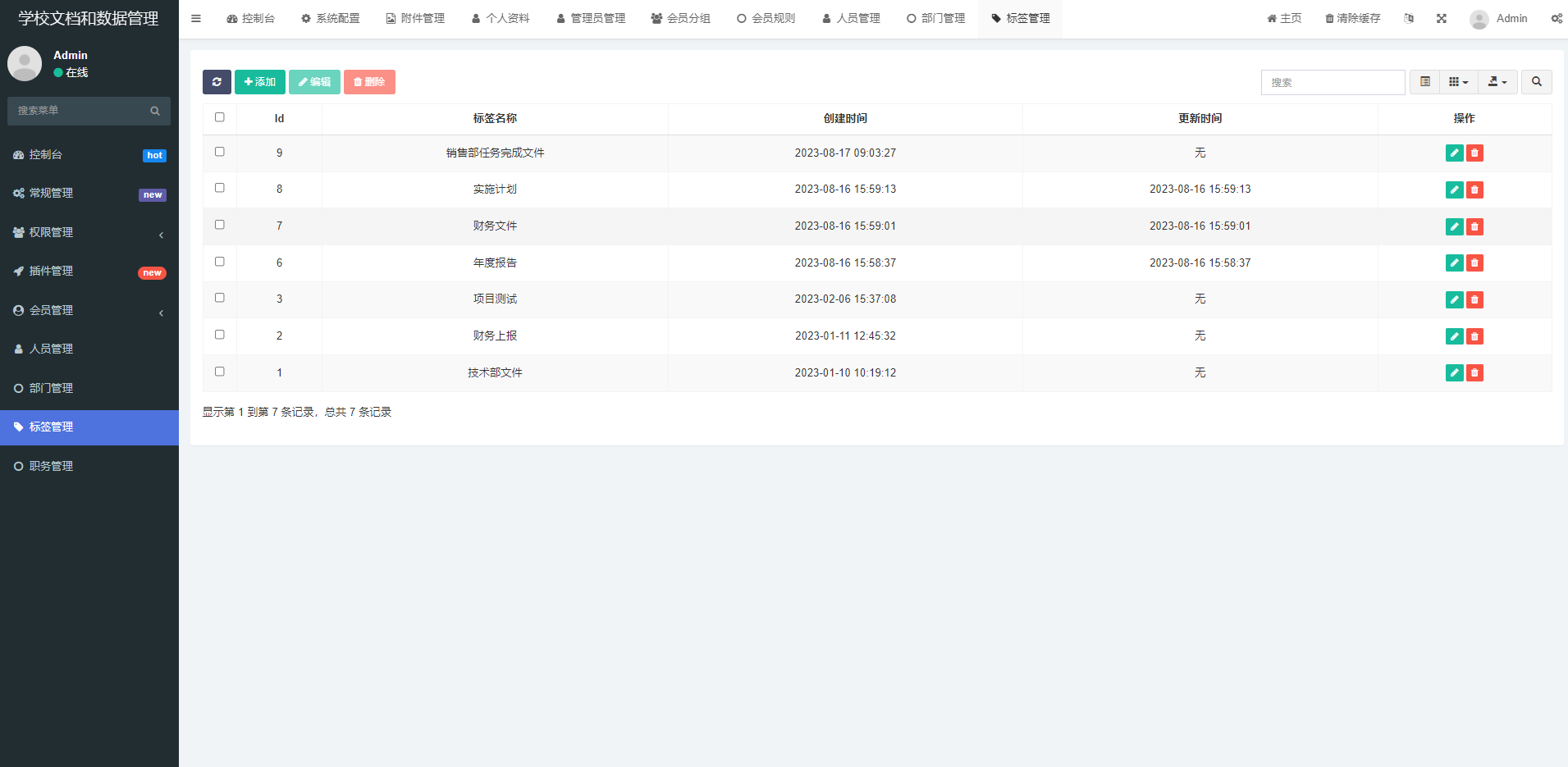Tick the checkbox for 年度报告 row
Image resolution: width=1568 pixels, height=767 pixels.
220,262
